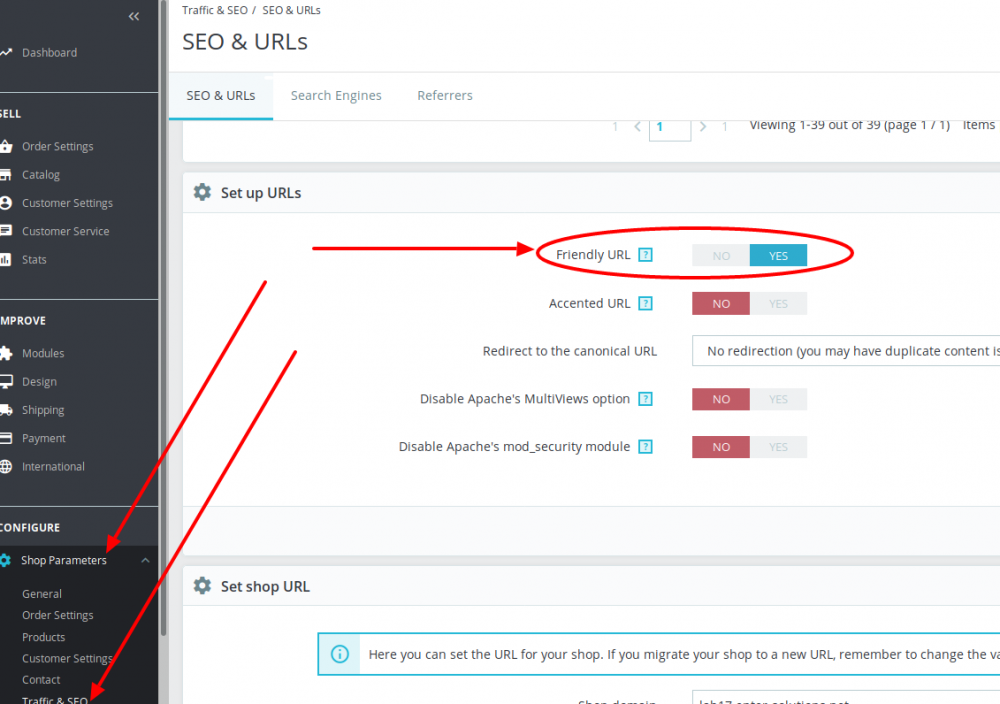Open Customer Settings under Shop Parameters
The width and height of the screenshot is (1000, 704).
click(67, 659)
